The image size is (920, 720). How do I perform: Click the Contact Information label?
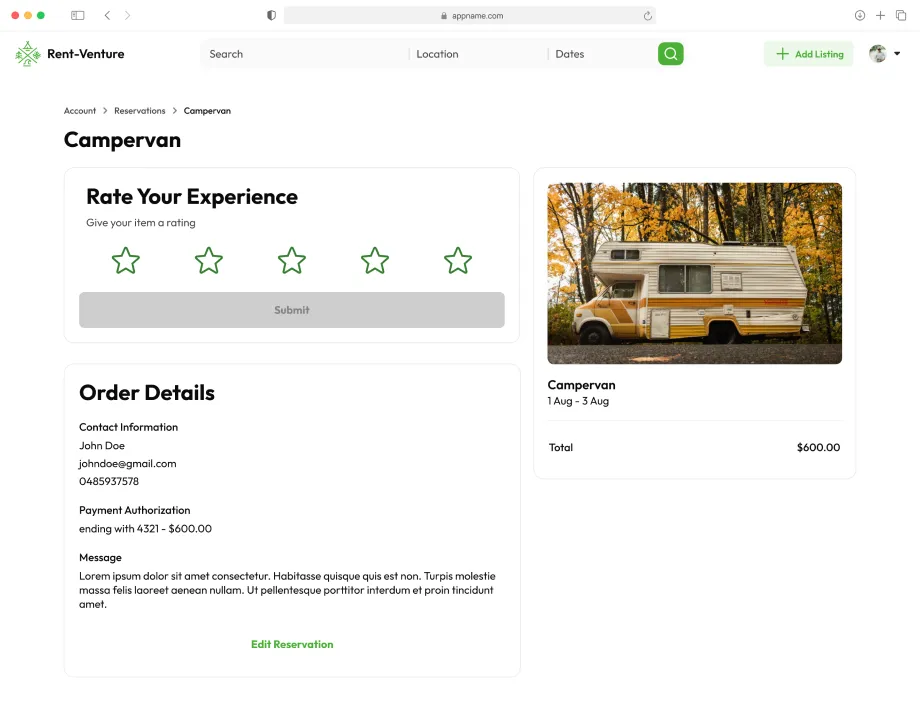tap(128, 427)
